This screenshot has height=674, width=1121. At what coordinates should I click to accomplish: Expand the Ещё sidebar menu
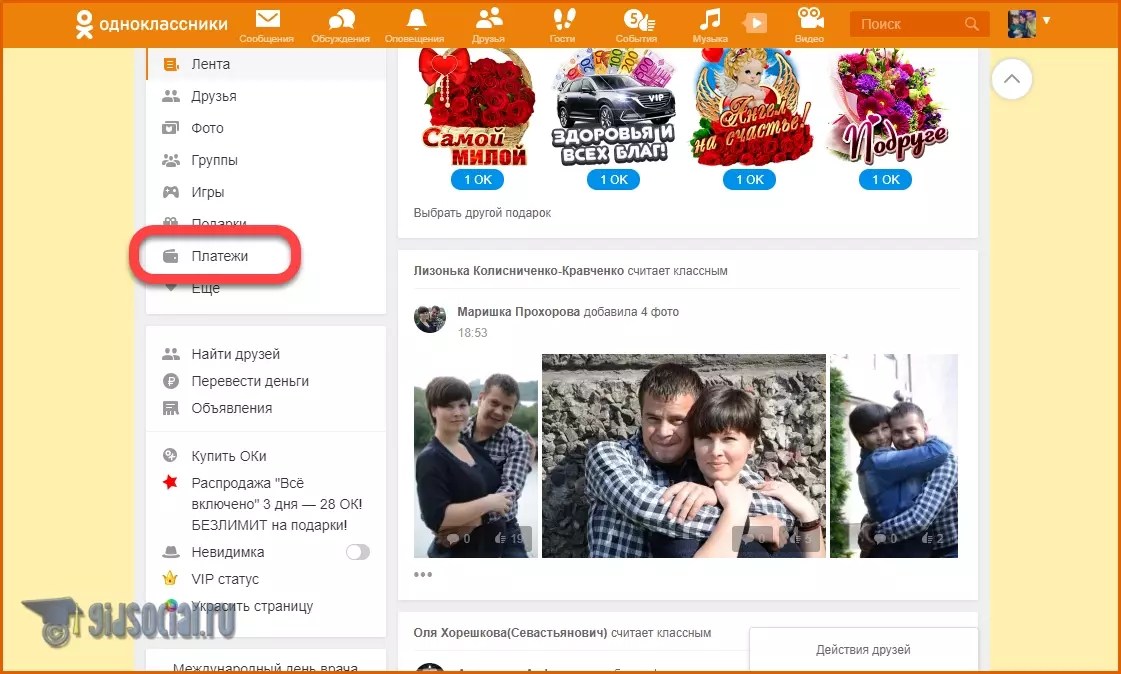click(x=205, y=288)
